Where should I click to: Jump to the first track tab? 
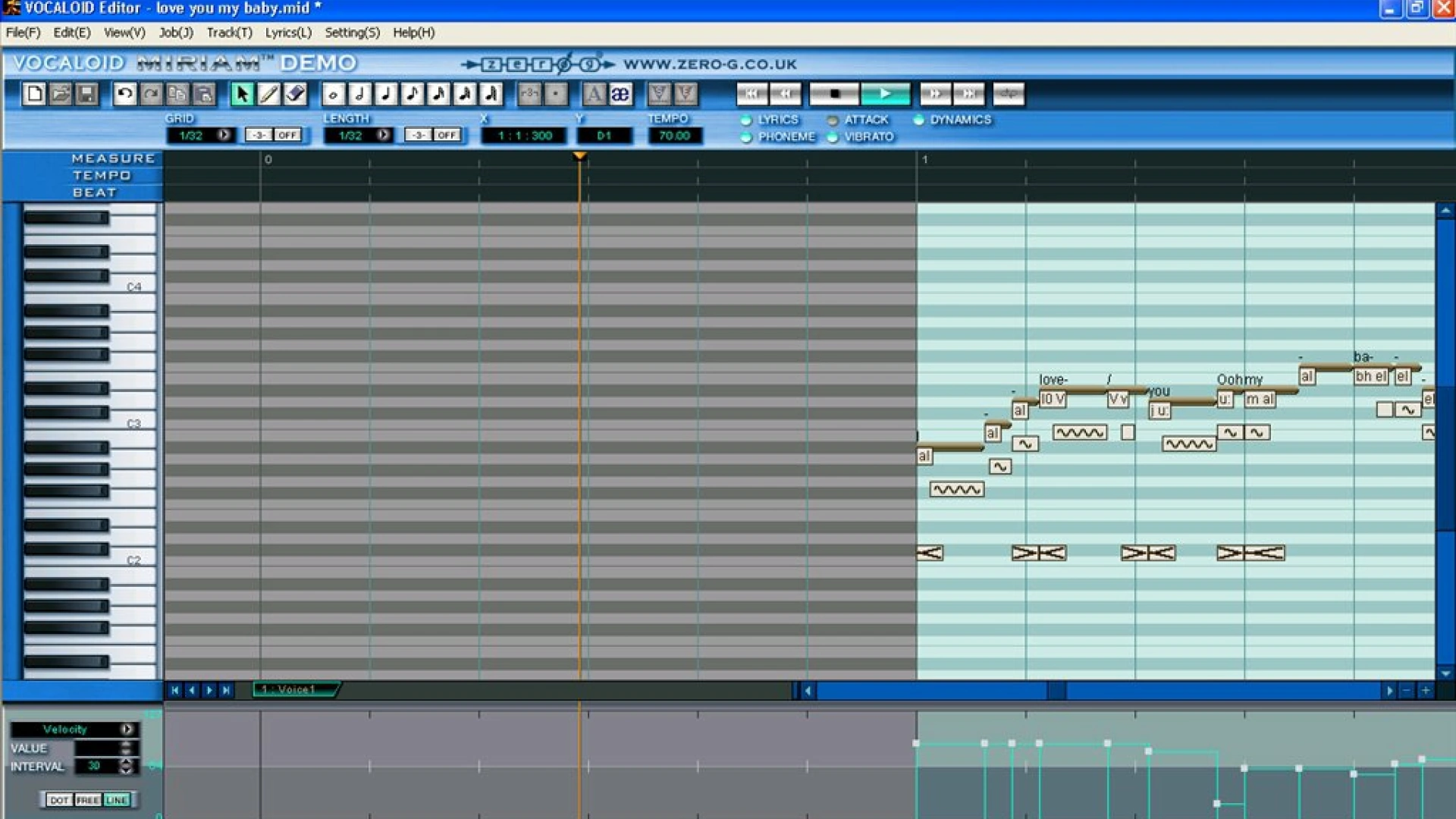coord(175,690)
